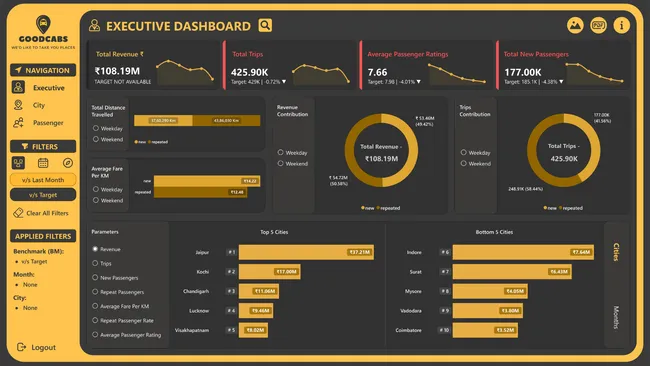Click the Goodcabs location pin logo
The image size is (650, 366).
43,24
